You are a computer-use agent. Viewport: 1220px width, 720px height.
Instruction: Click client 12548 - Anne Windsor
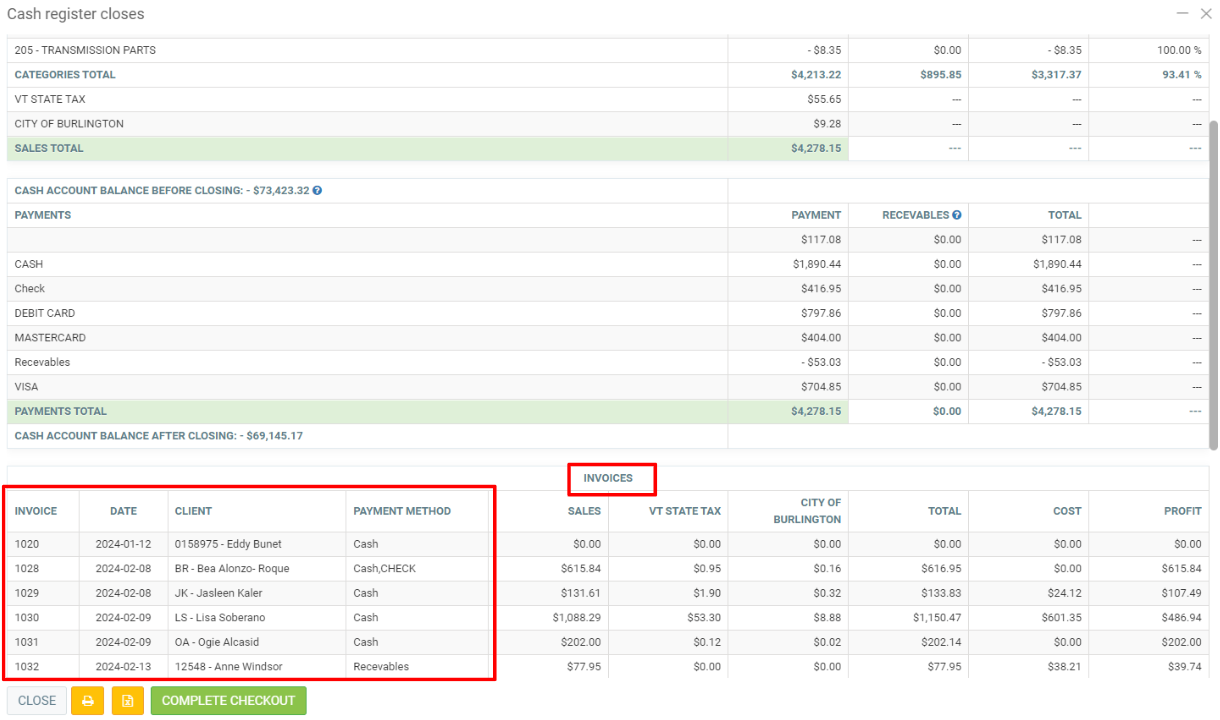228,667
